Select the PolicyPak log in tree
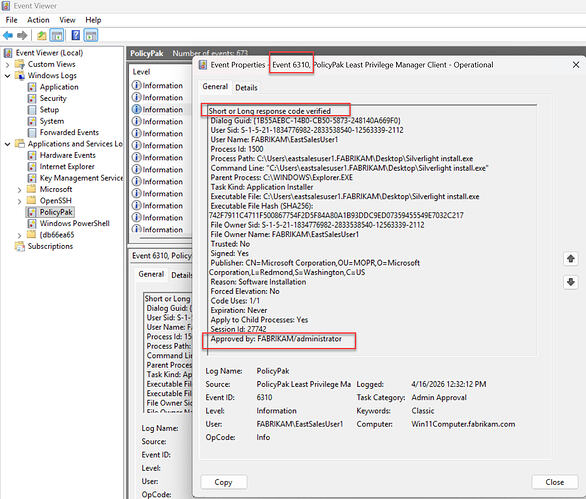This screenshot has width=586, height=499. point(56,212)
